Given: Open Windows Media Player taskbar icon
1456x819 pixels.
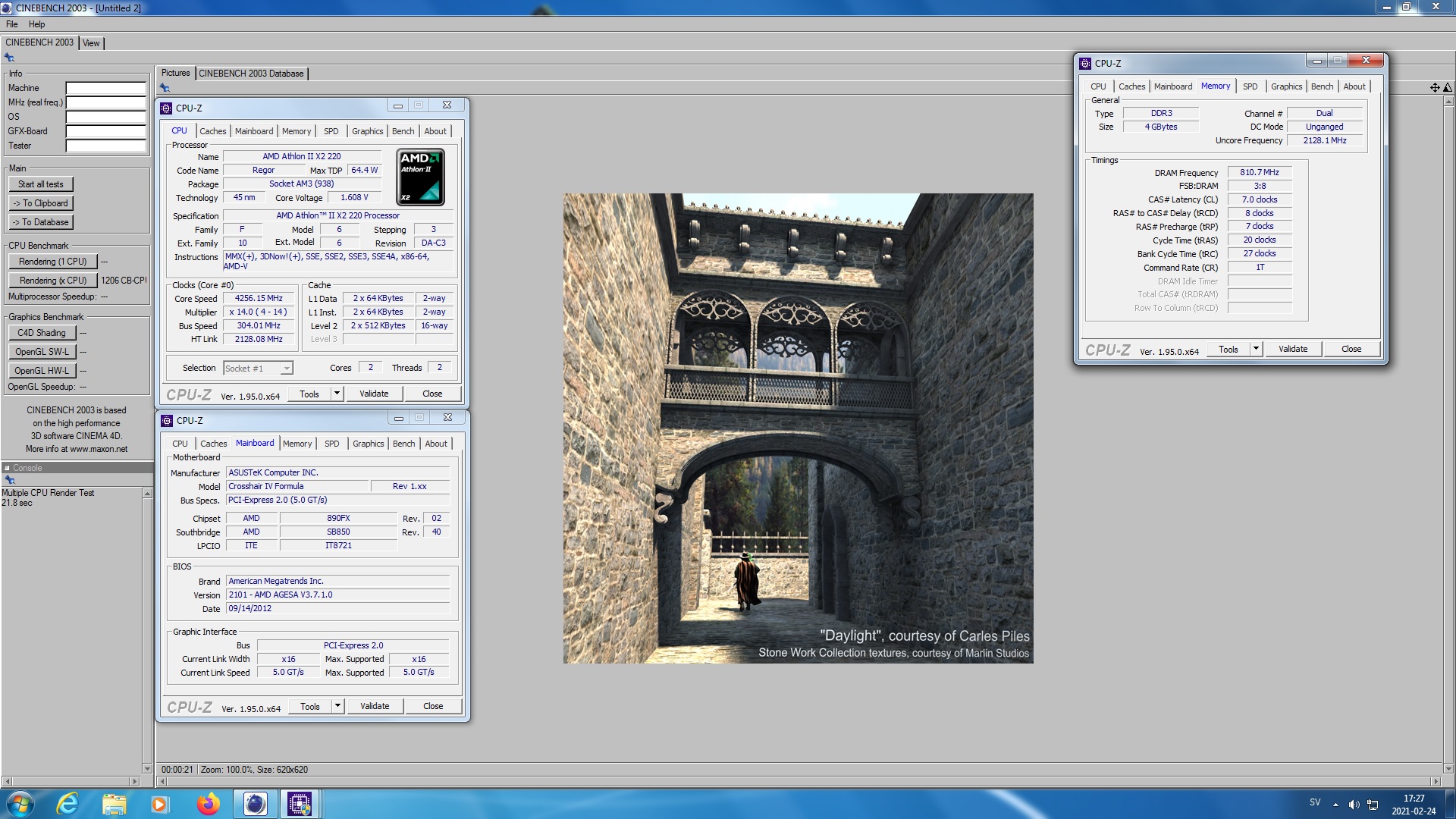Looking at the screenshot, I should pyautogui.click(x=159, y=804).
